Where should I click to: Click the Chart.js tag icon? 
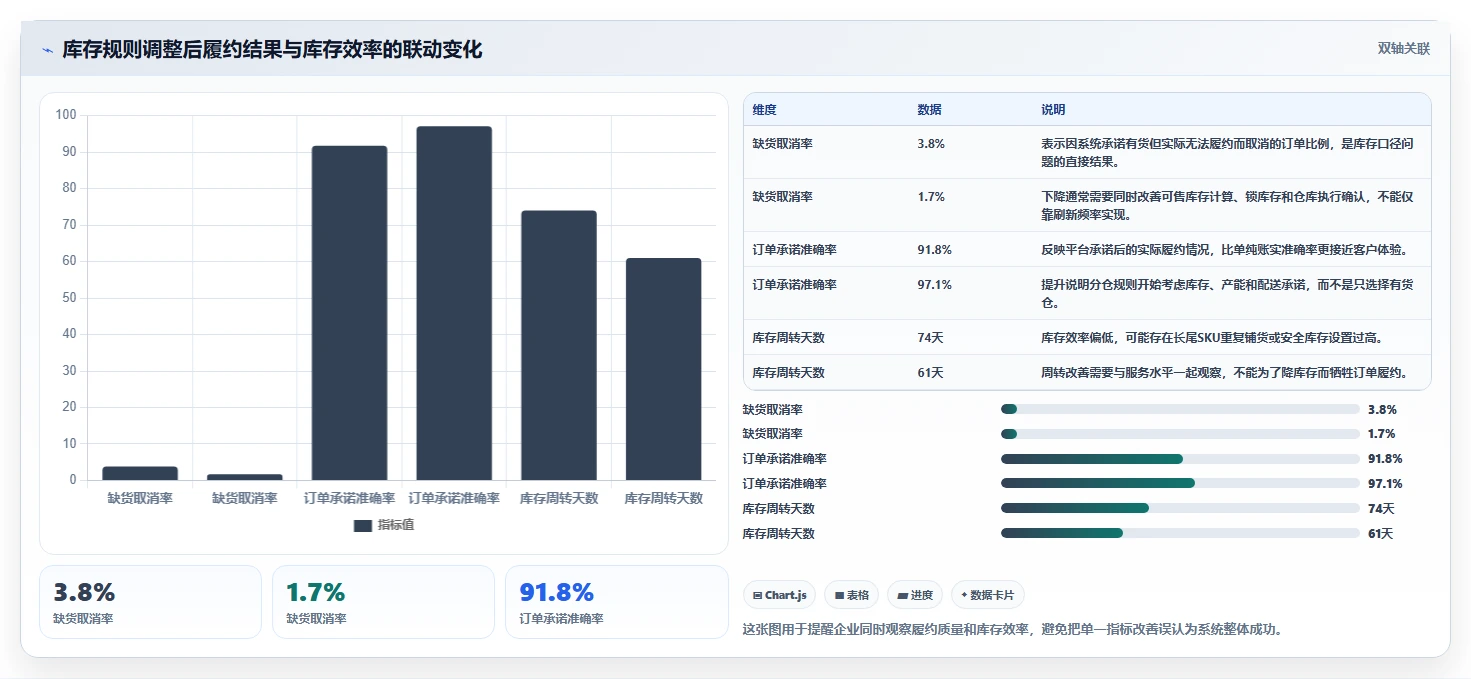757,595
